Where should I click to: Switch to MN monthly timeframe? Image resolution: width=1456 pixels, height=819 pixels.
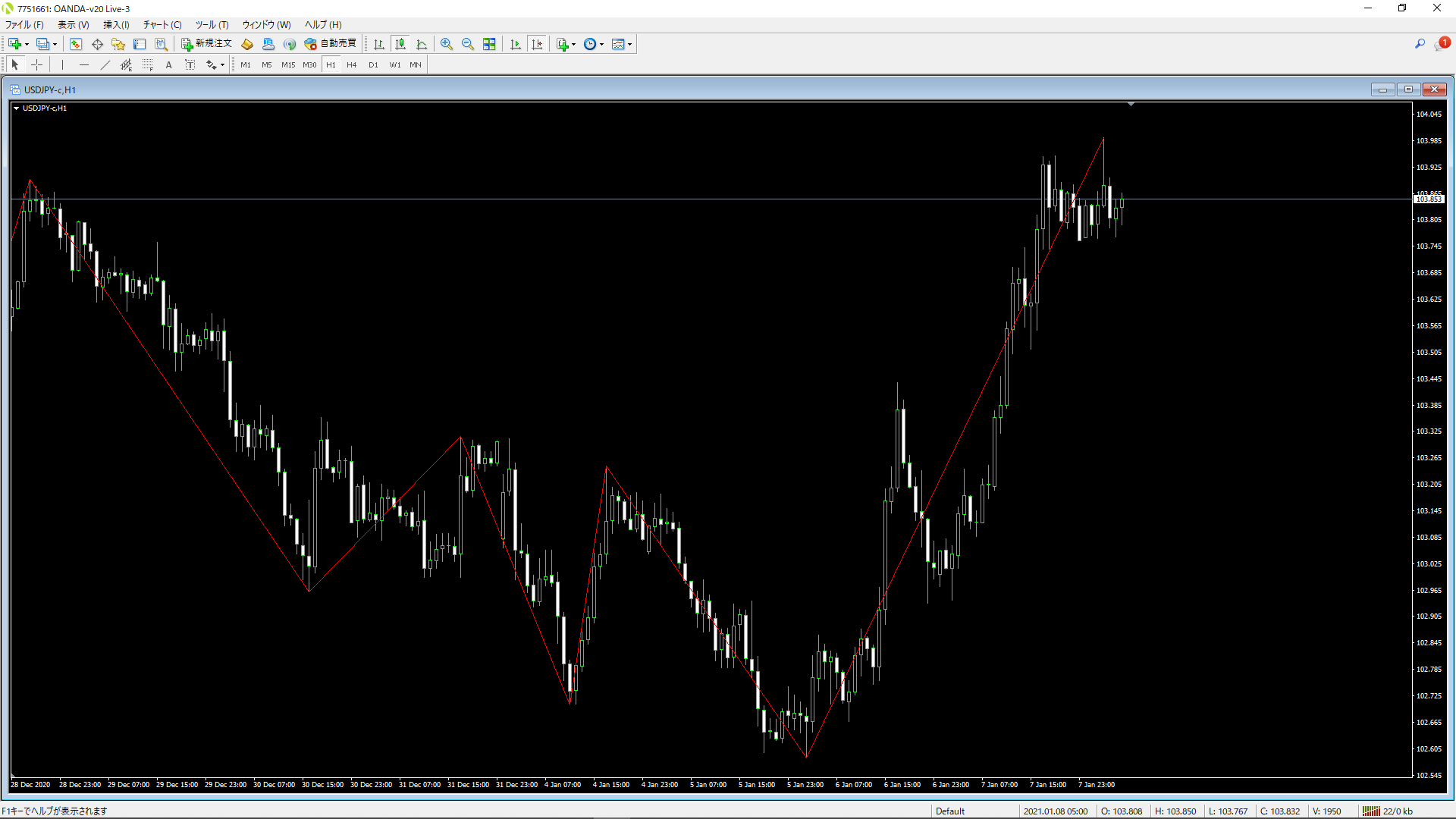coord(416,64)
